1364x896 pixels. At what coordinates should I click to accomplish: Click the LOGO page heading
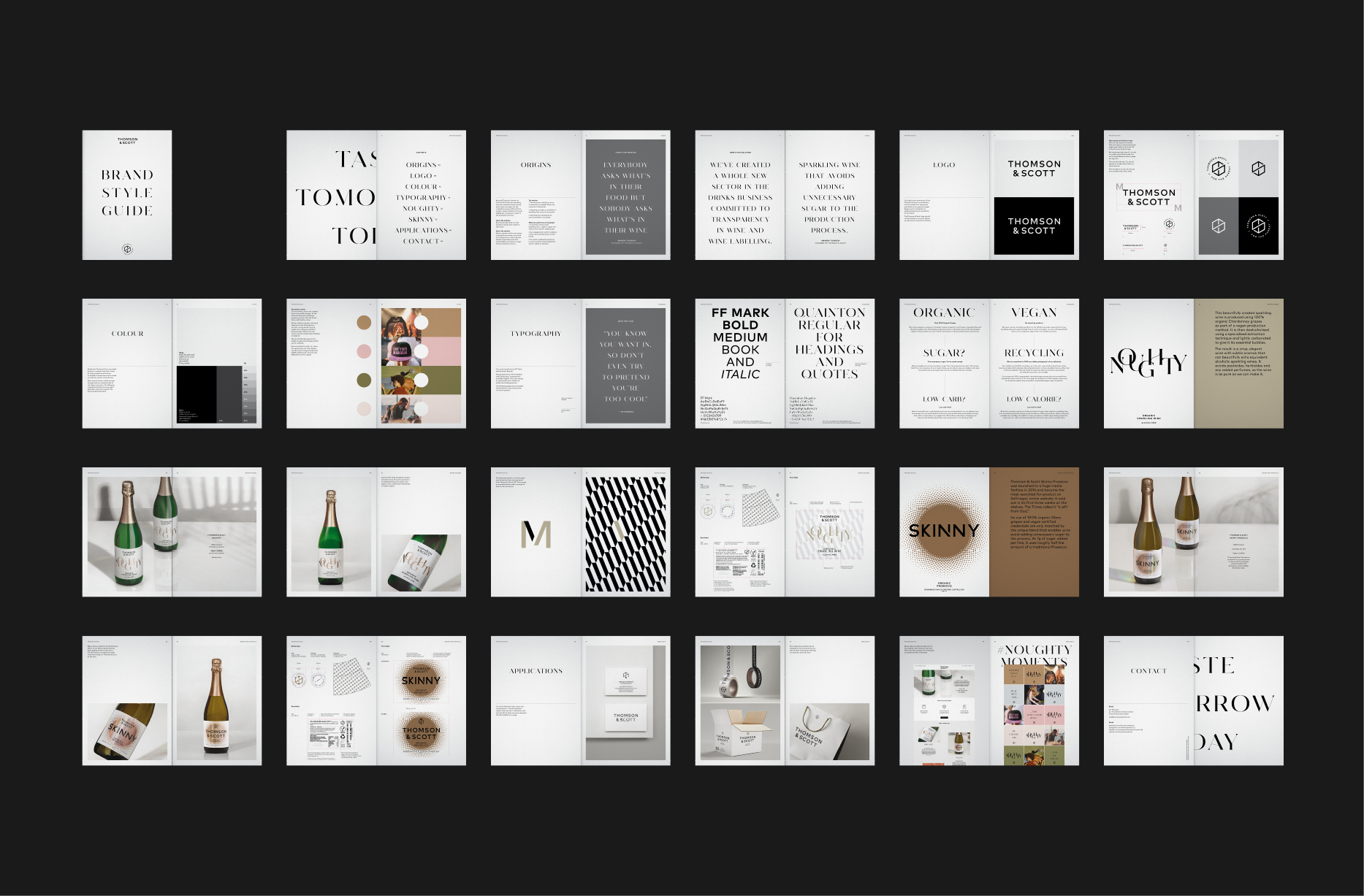click(x=944, y=165)
